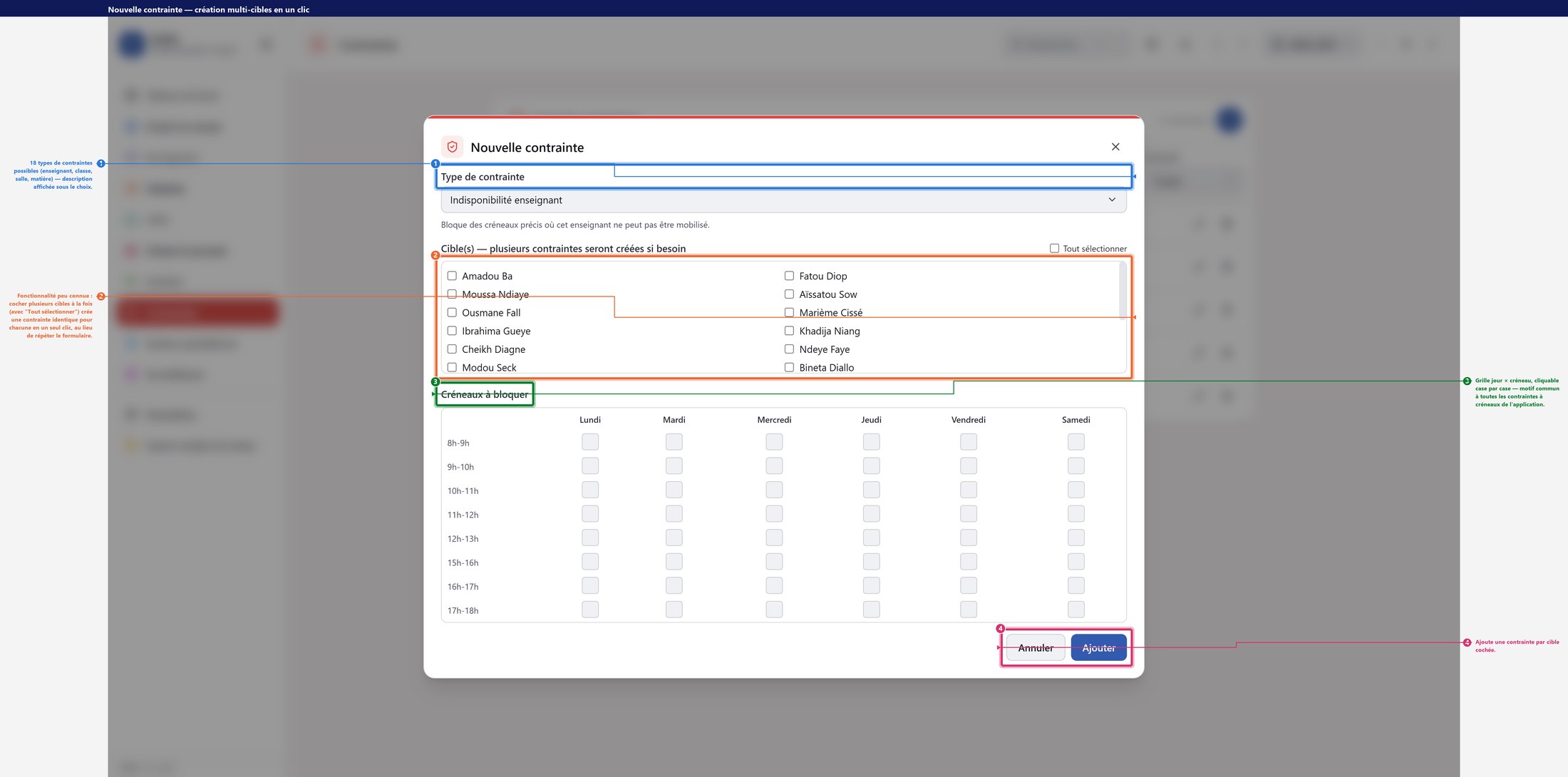Check the Tout sélectionner box

[1054, 248]
